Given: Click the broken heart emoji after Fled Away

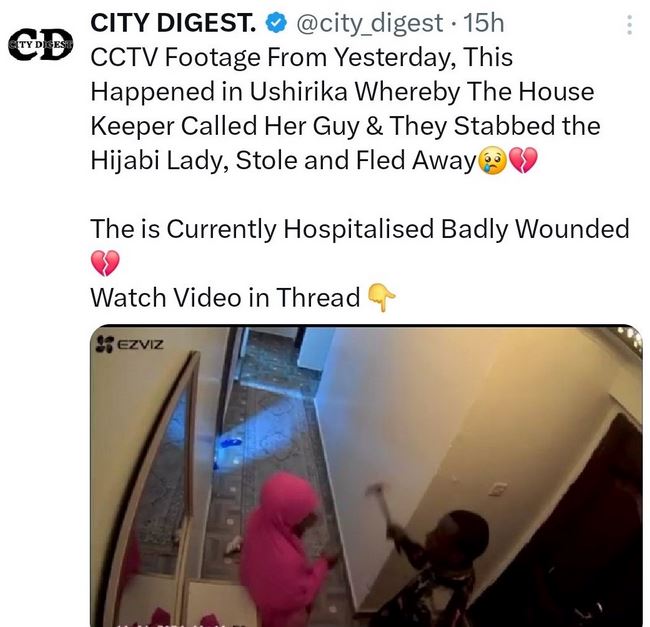Looking at the screenshot, I should click(523, 160).
